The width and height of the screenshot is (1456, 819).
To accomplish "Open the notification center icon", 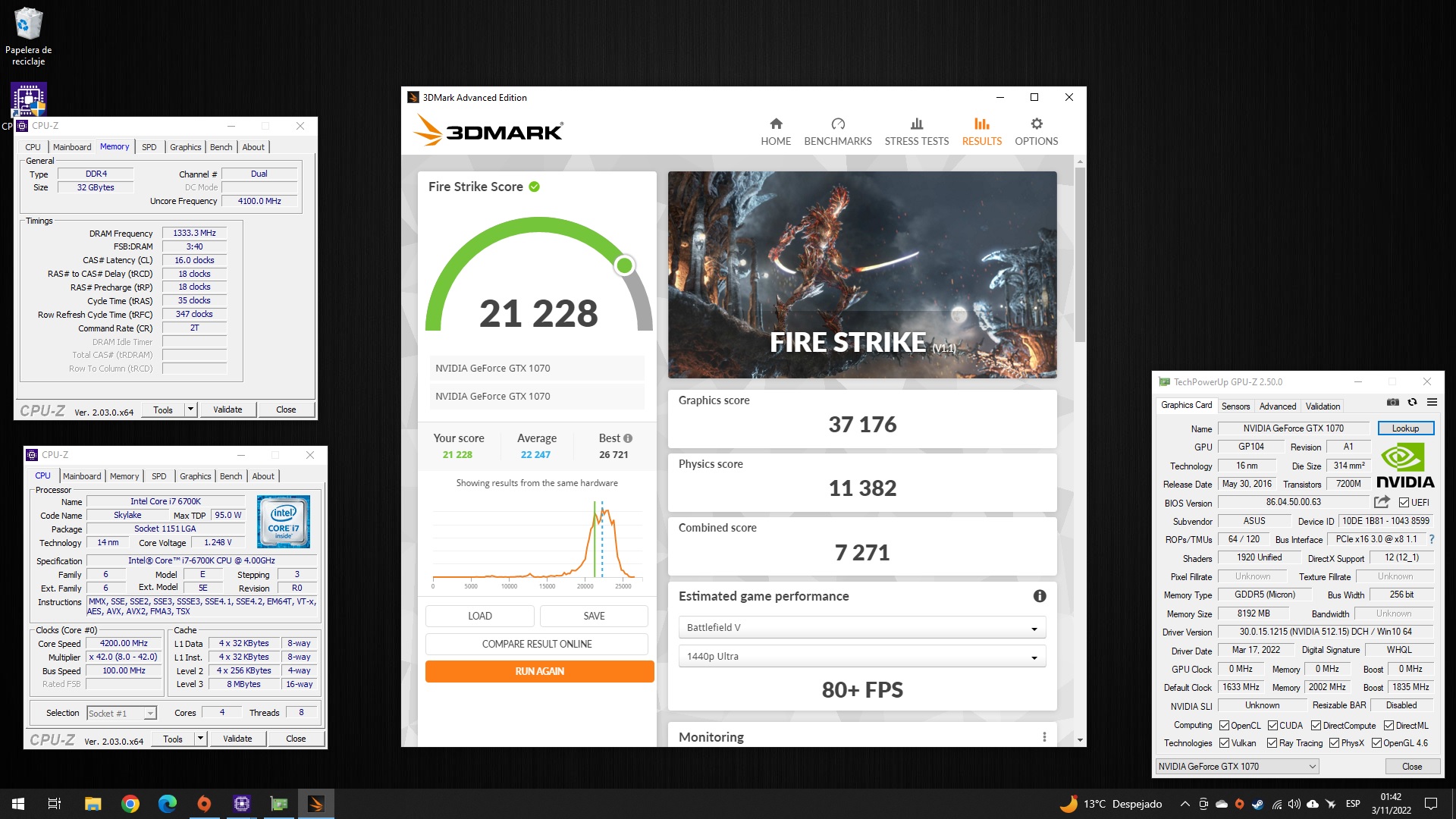I will (x=1431, y=804).
